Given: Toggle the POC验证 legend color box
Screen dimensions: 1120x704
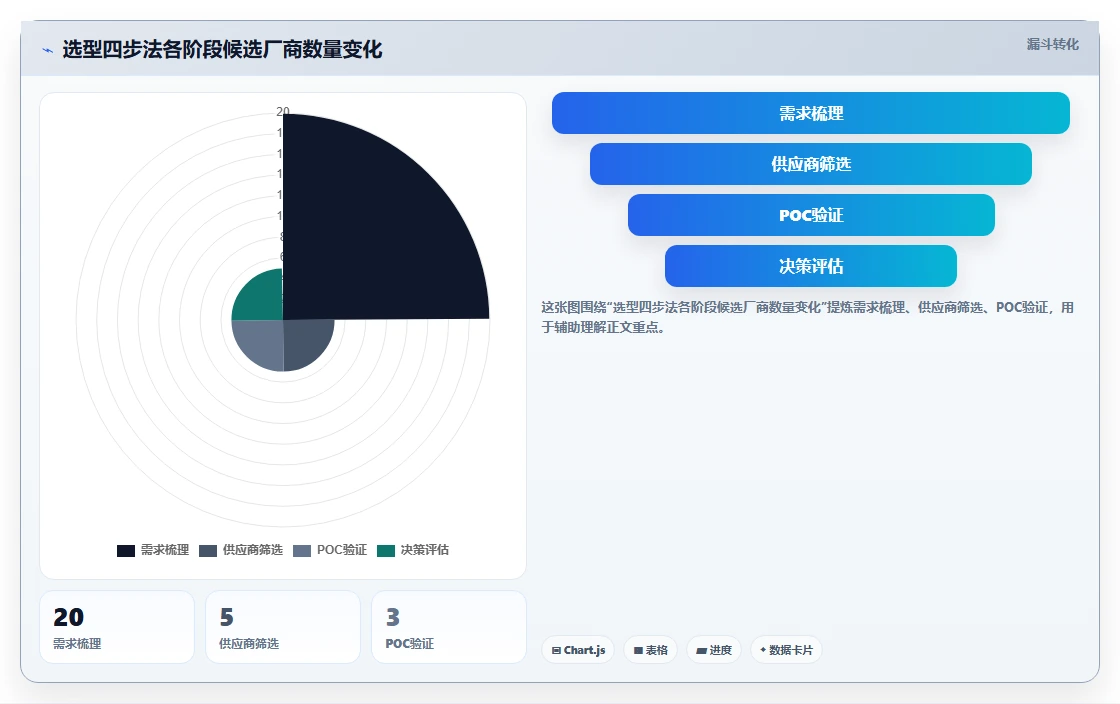Looking at the screenshot, I should (x=302, y=550).
